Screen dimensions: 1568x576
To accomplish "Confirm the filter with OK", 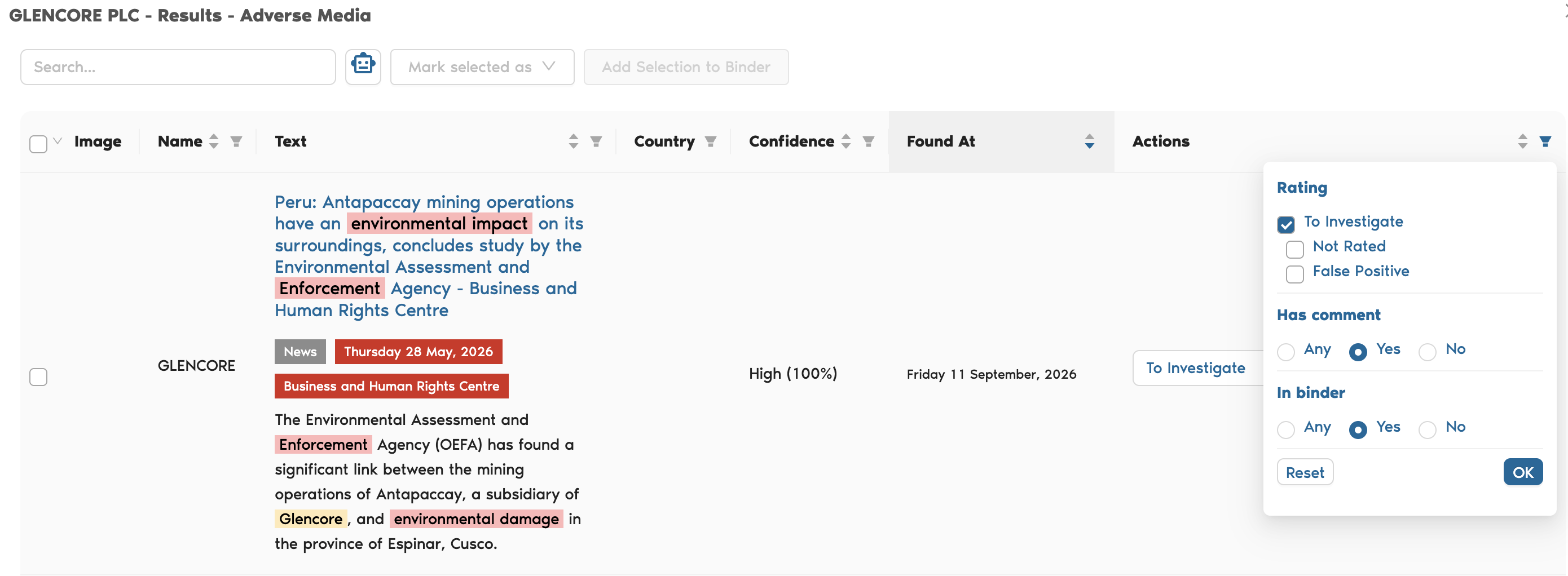I will click(1523, 472).
